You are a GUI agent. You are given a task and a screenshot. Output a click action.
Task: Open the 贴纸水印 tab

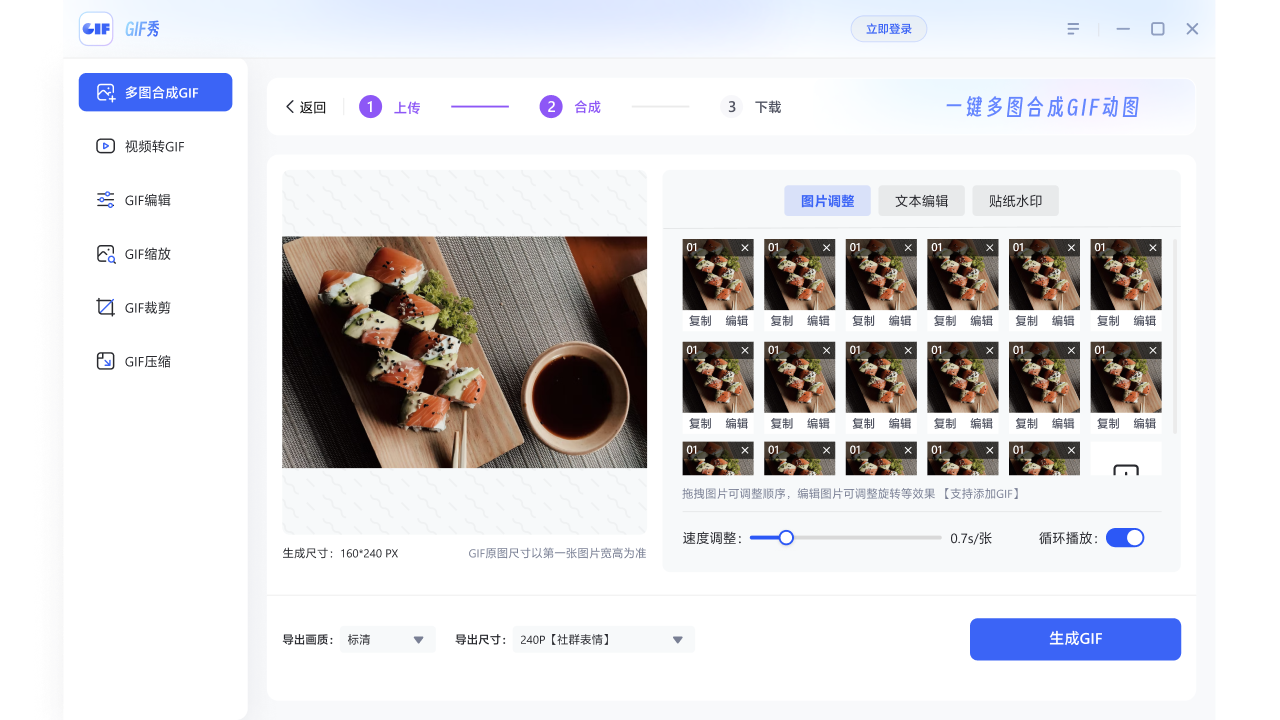tap(1015, 200)
